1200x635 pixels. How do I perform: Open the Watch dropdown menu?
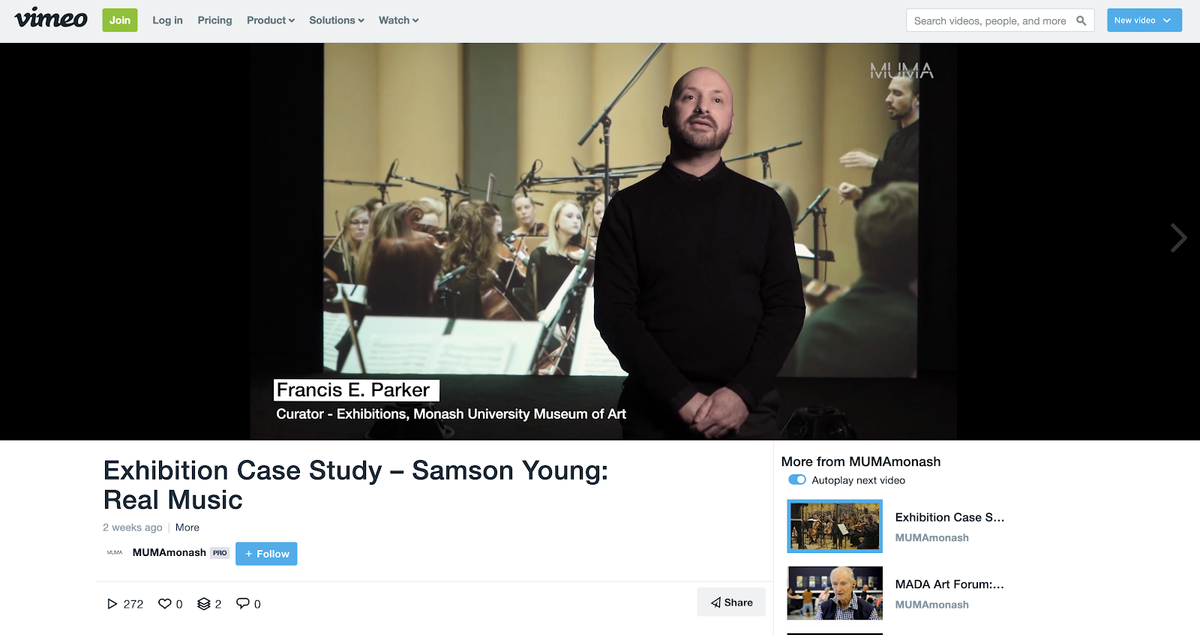(x=399, y=20)
